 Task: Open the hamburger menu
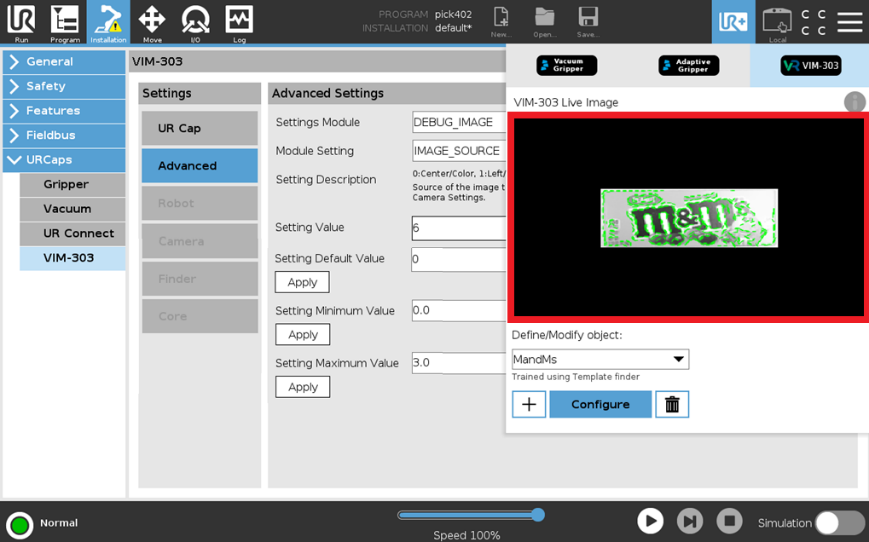[x=849, y=22]
